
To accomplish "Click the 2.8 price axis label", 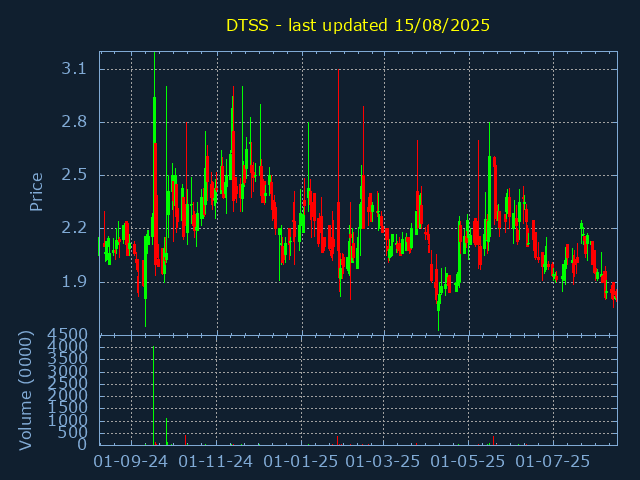I will pyautogui.click(x=74, y=122).
